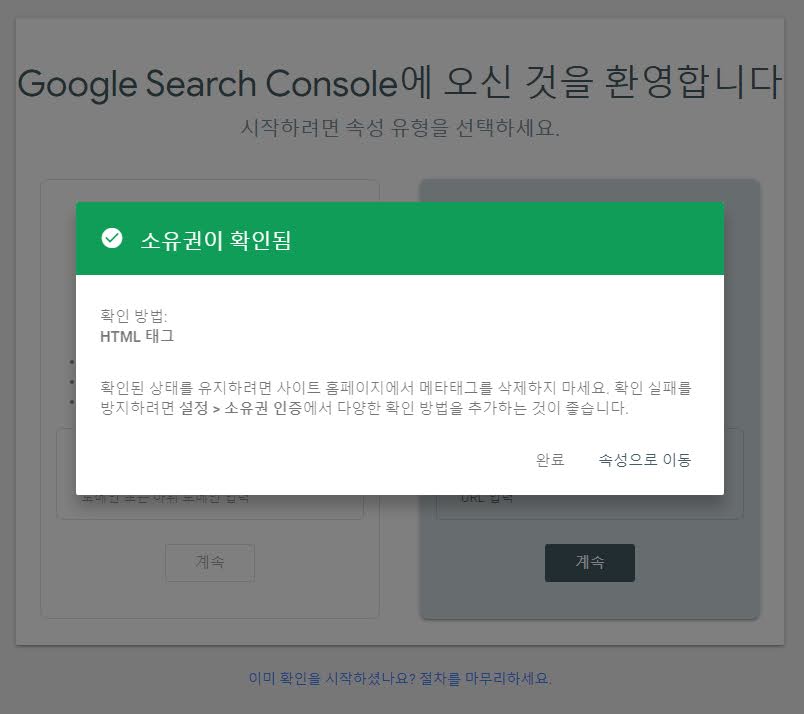
Task: Click the 시작하려면 속성 유형을 선택하세요 subtitle
Action: pos(400,127)
